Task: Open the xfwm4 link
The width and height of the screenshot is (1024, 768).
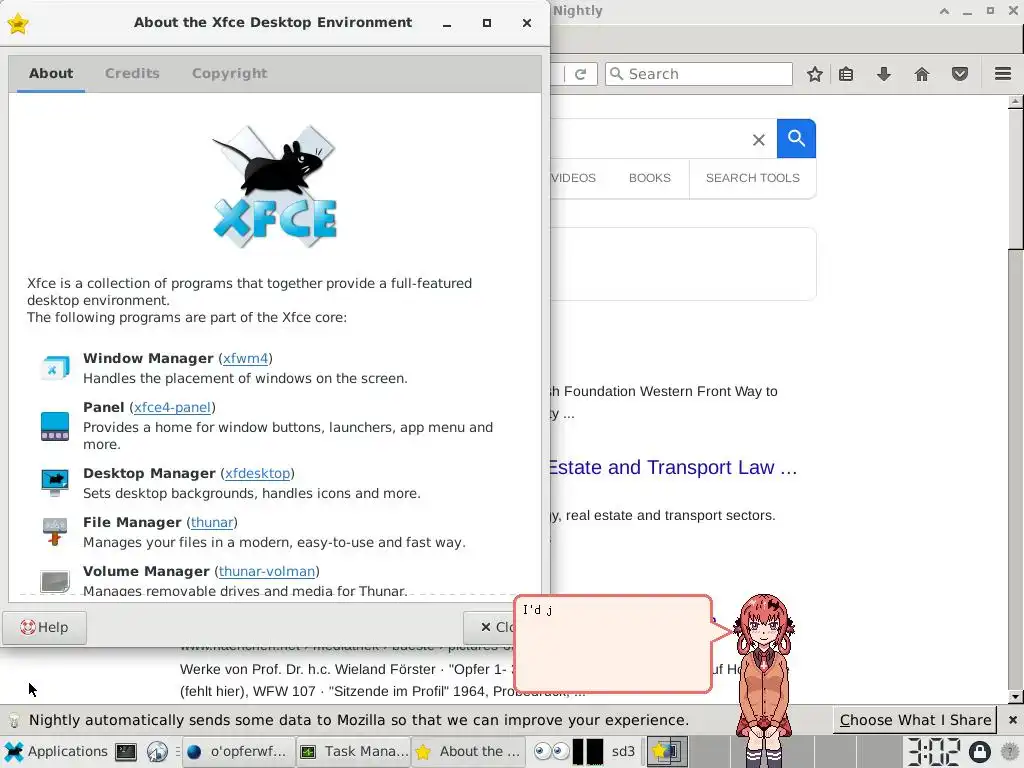Action: [x=245, y=358]
